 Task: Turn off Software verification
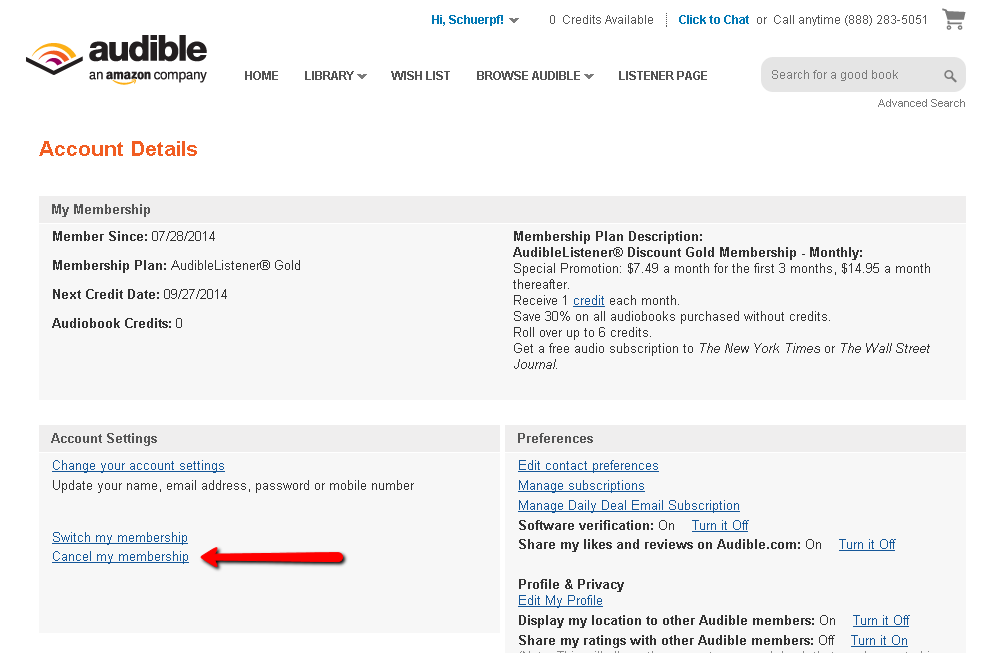click(x=720, y=525)
